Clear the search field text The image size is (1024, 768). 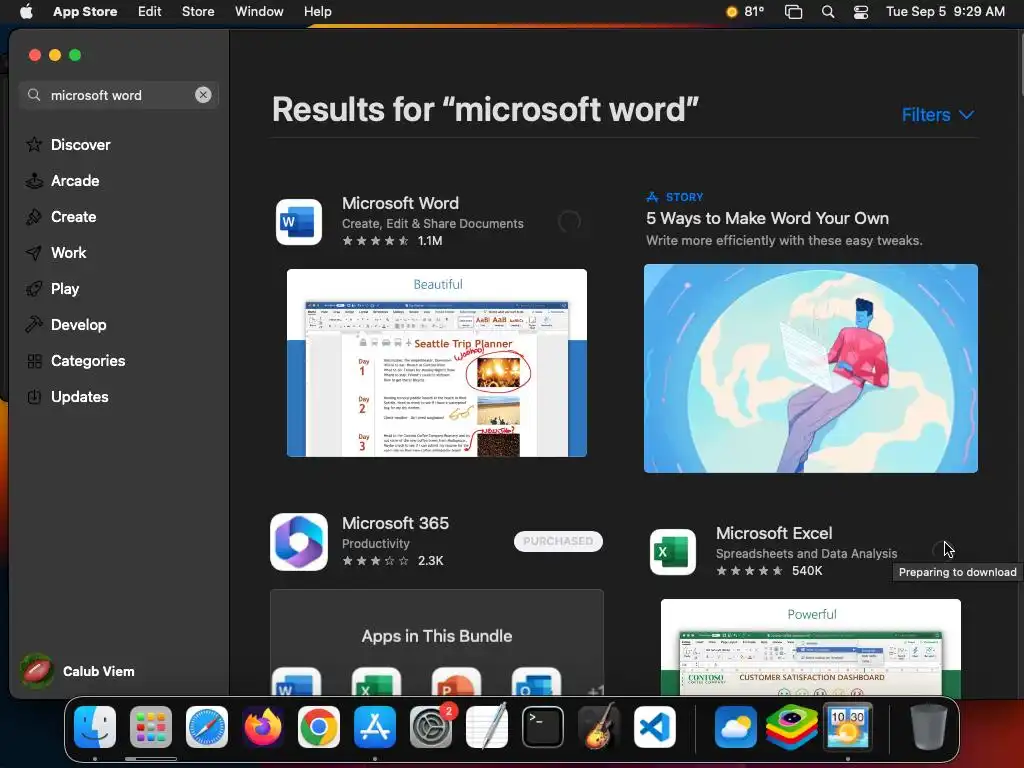[203, 95]
